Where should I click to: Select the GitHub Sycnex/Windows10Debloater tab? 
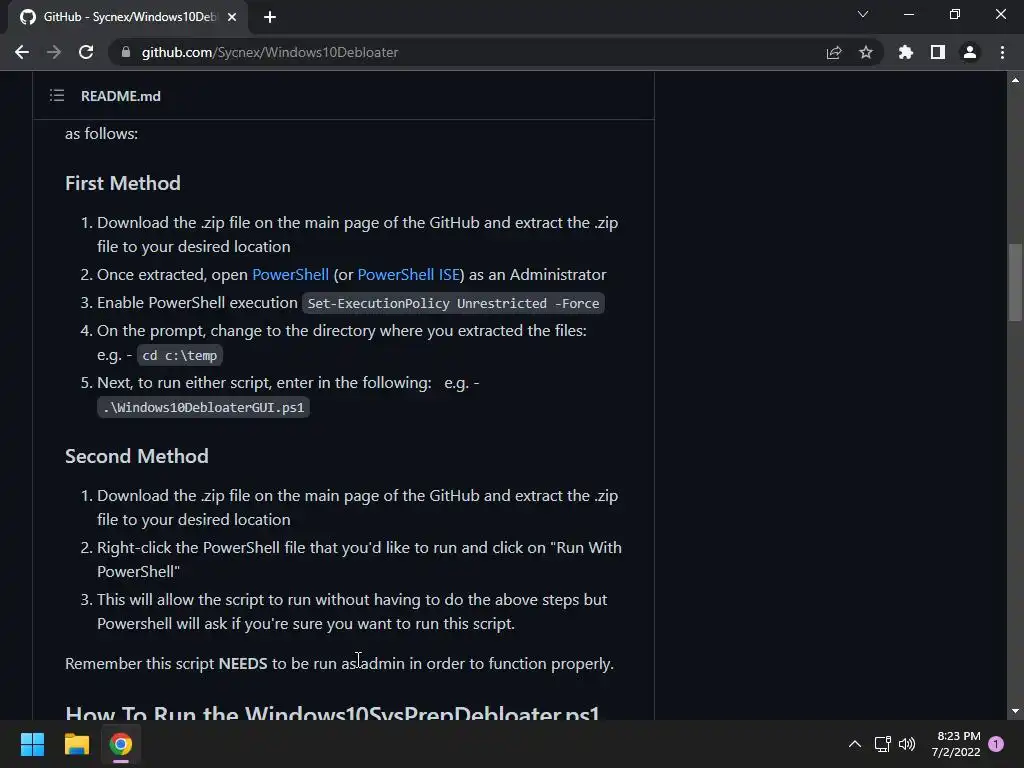(128, 17)
